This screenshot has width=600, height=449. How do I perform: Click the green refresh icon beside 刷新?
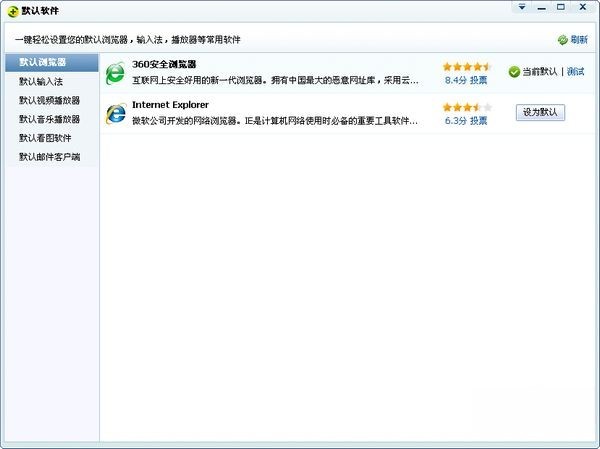coord(562,39)
